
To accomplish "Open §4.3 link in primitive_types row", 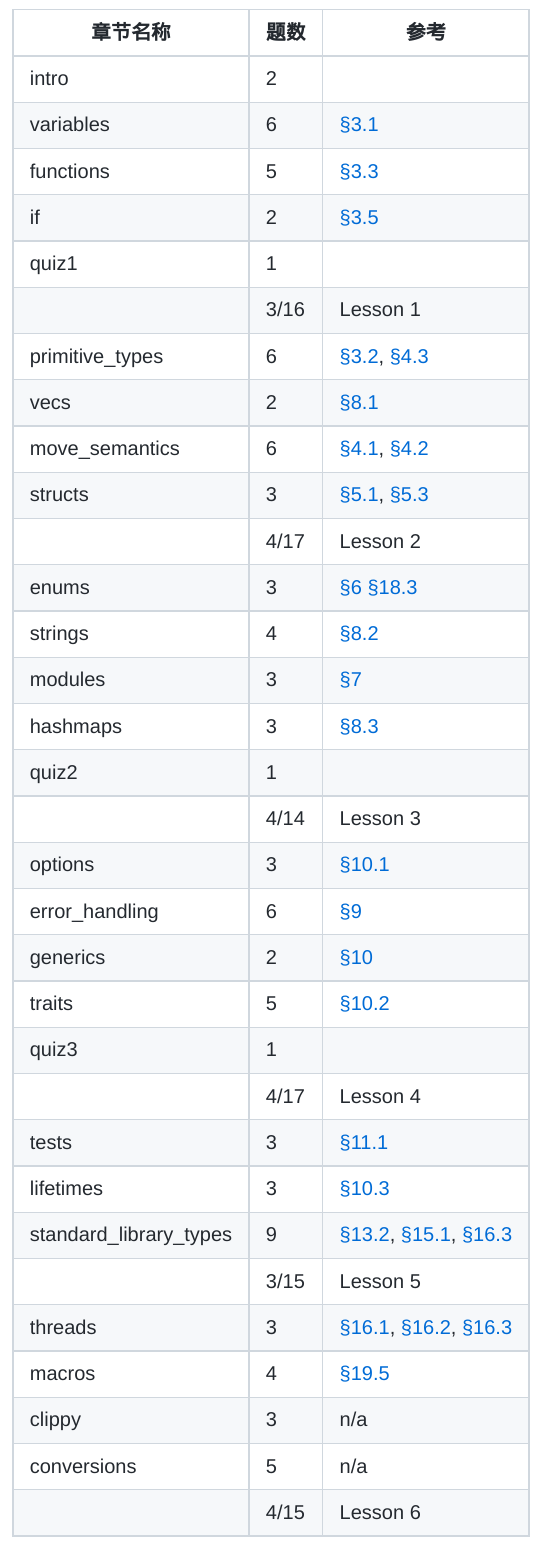I will 409,356.
